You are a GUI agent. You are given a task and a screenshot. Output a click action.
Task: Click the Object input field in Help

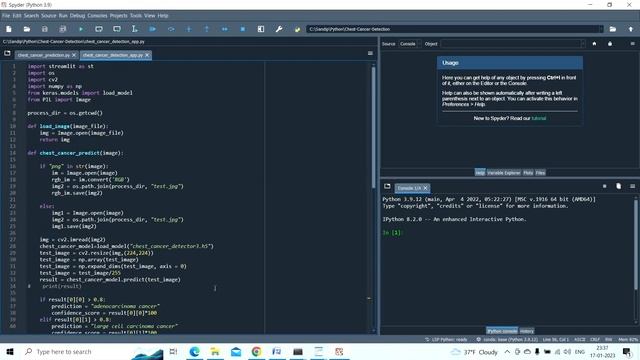tap(513, 44)
